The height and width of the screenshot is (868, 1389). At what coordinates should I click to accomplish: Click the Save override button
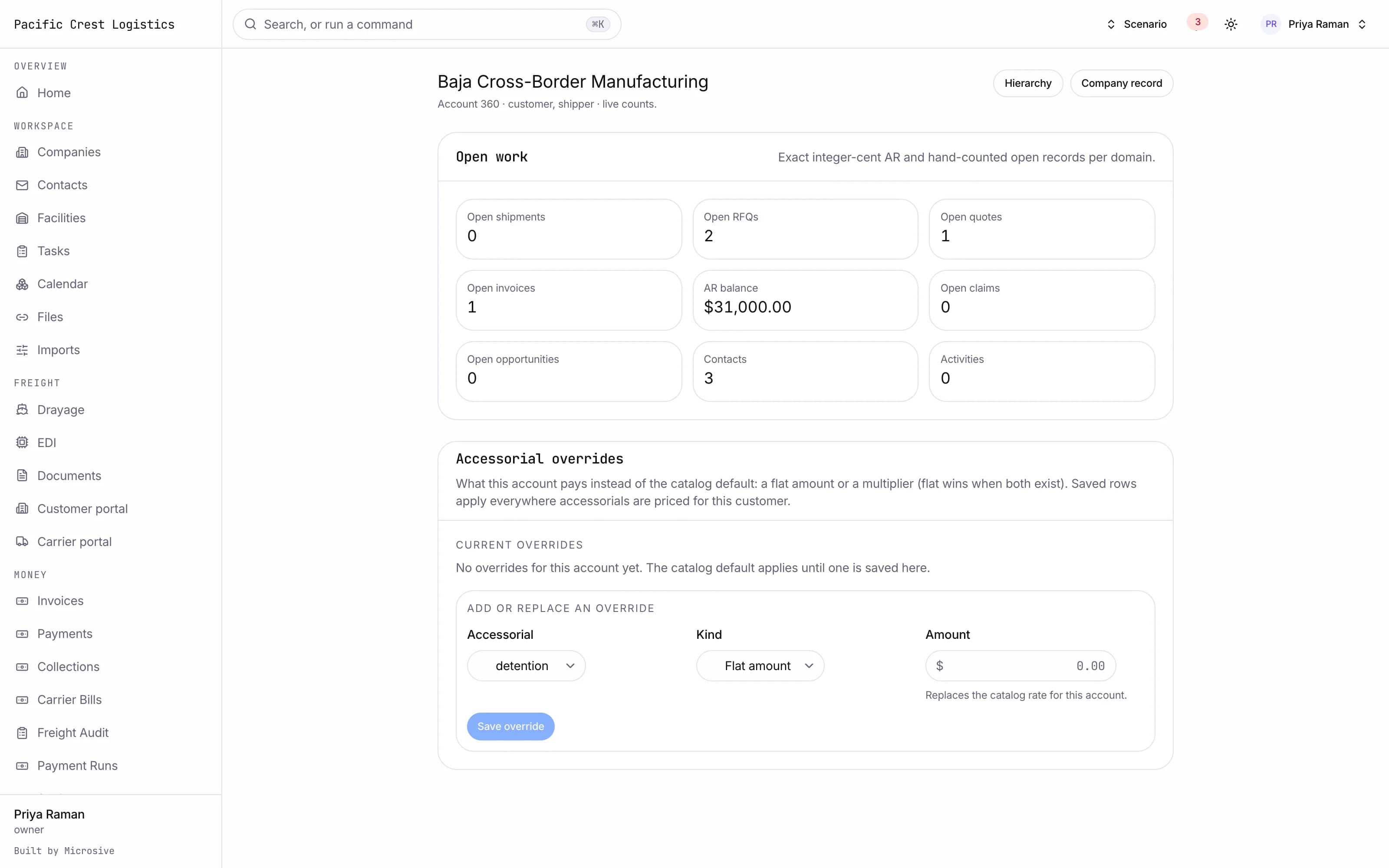[511, 727]
